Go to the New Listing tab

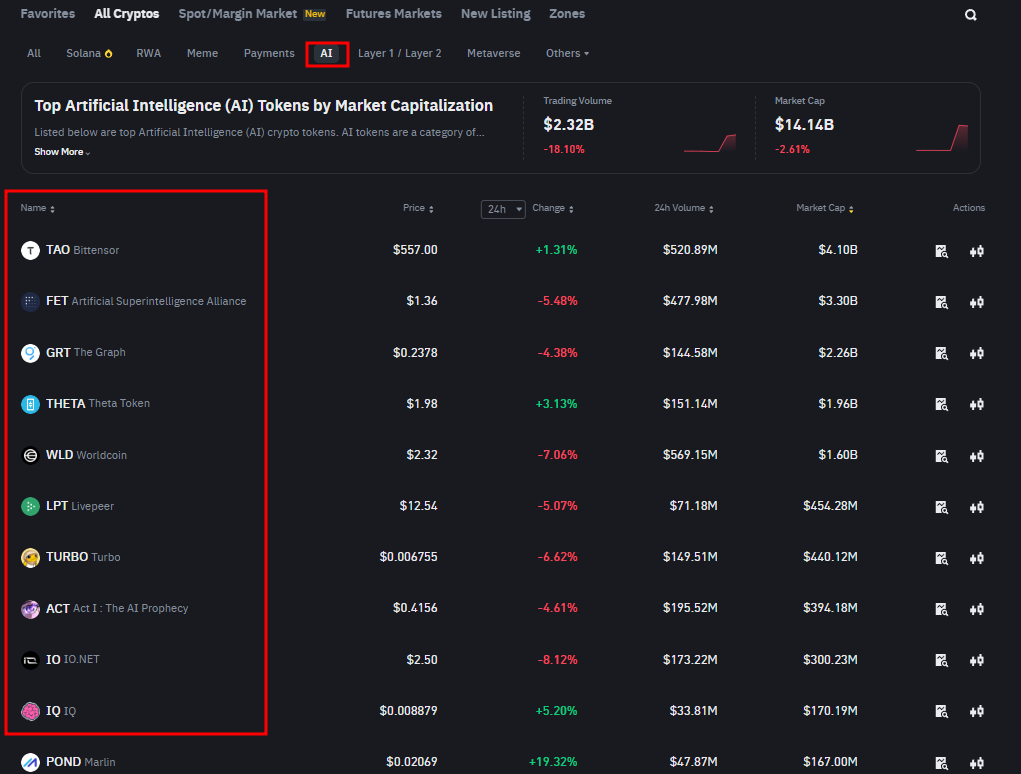496,14
